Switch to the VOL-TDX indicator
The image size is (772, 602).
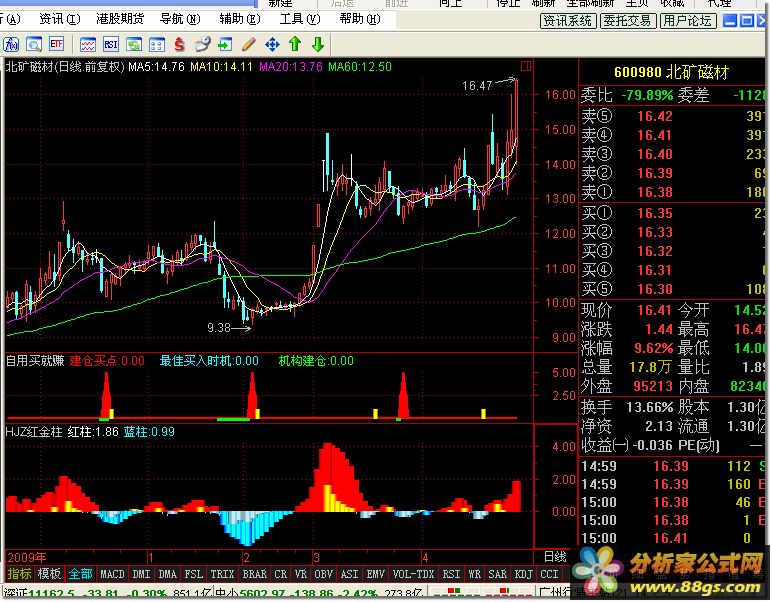tap(414, 574)
